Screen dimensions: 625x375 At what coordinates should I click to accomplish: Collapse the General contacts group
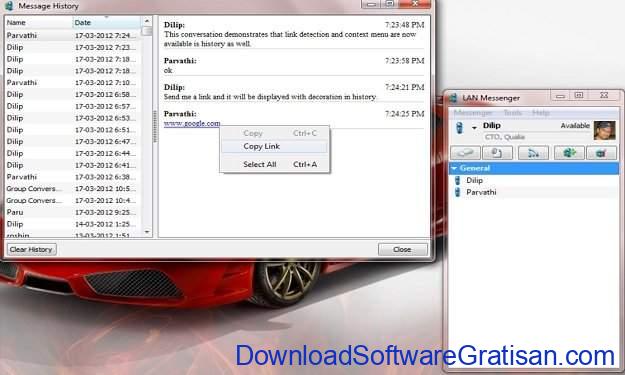tap(454, 168)
